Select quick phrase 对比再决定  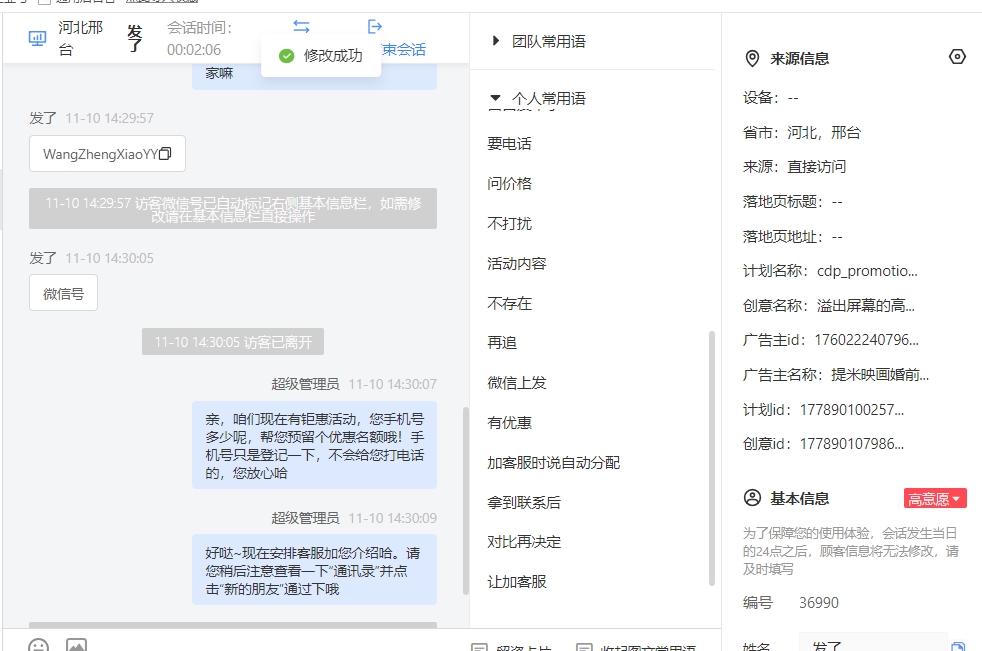pos(524,542)
